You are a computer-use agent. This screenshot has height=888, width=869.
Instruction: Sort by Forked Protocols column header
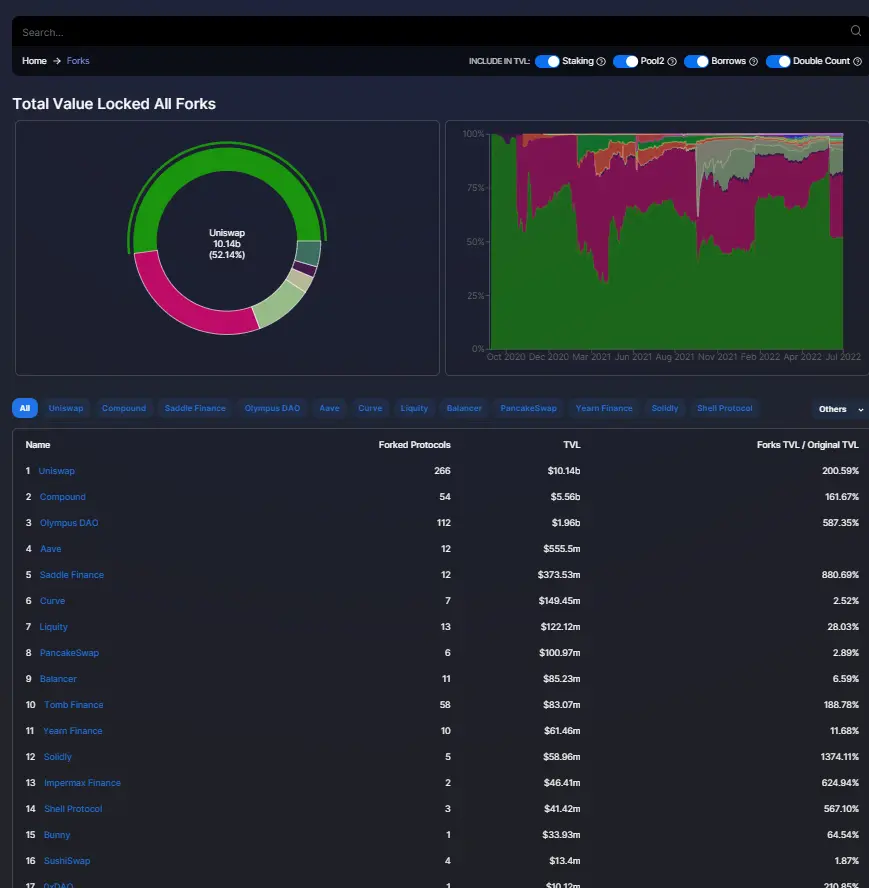coord(414,445)
